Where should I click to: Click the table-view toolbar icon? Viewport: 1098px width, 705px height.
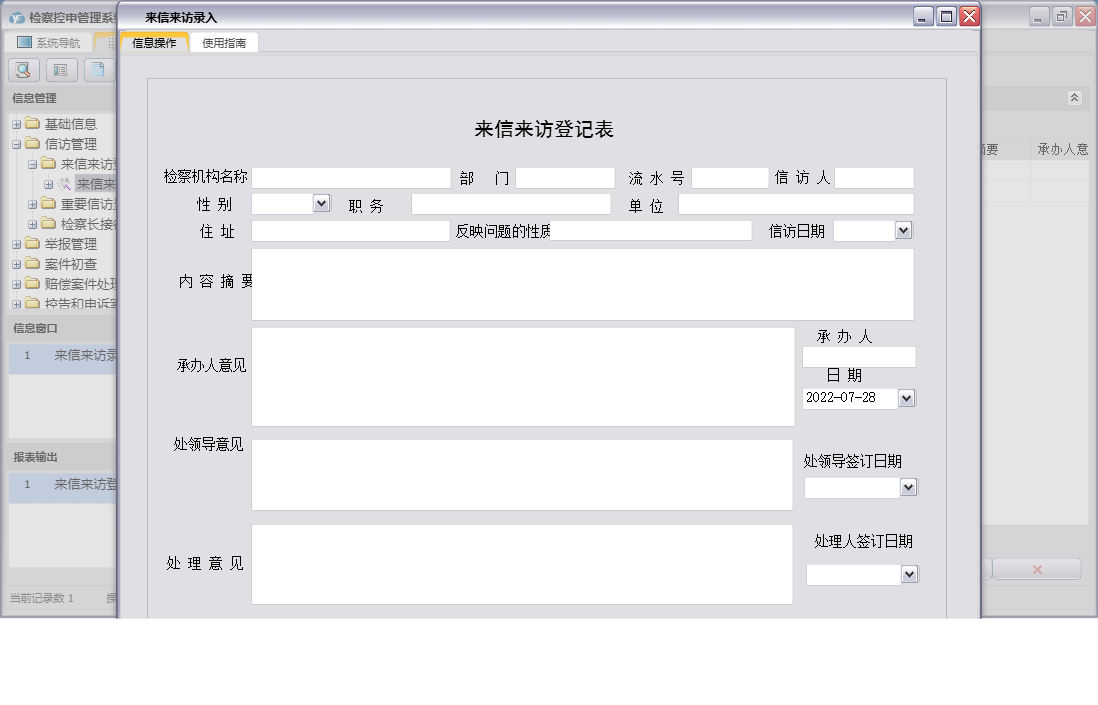[x=61, y=69]
